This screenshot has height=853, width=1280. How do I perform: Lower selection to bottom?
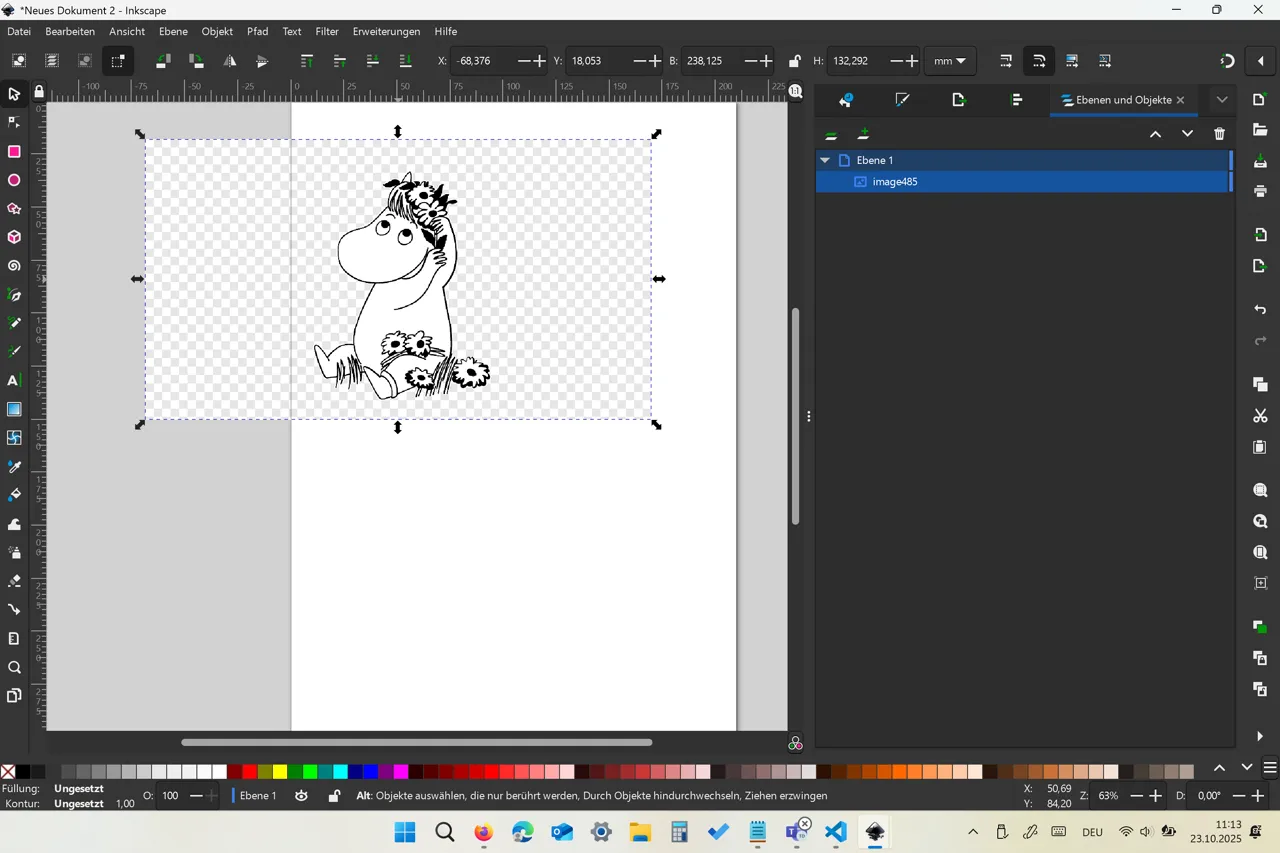pyautogui.click(x=405, y=61)
